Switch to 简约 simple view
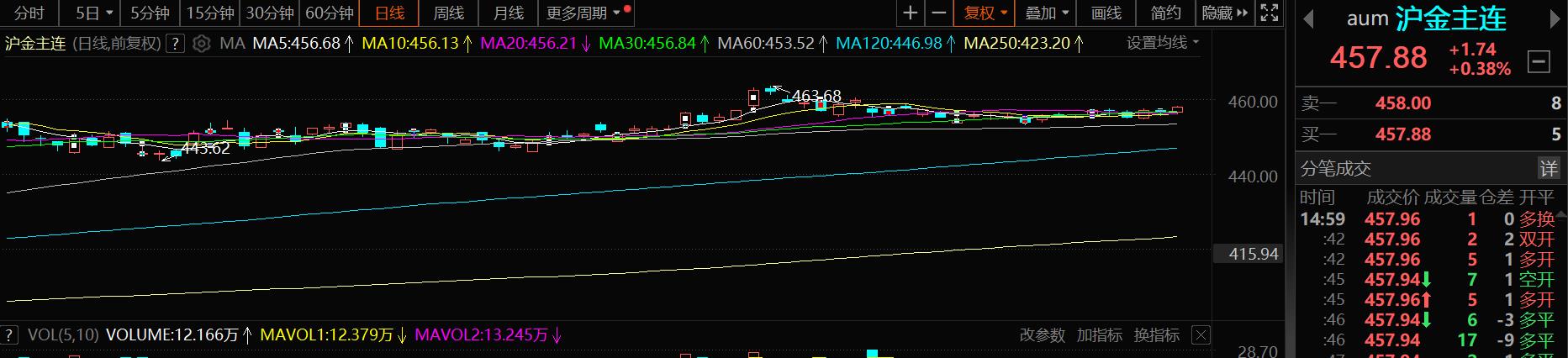 pos(1166,13)
